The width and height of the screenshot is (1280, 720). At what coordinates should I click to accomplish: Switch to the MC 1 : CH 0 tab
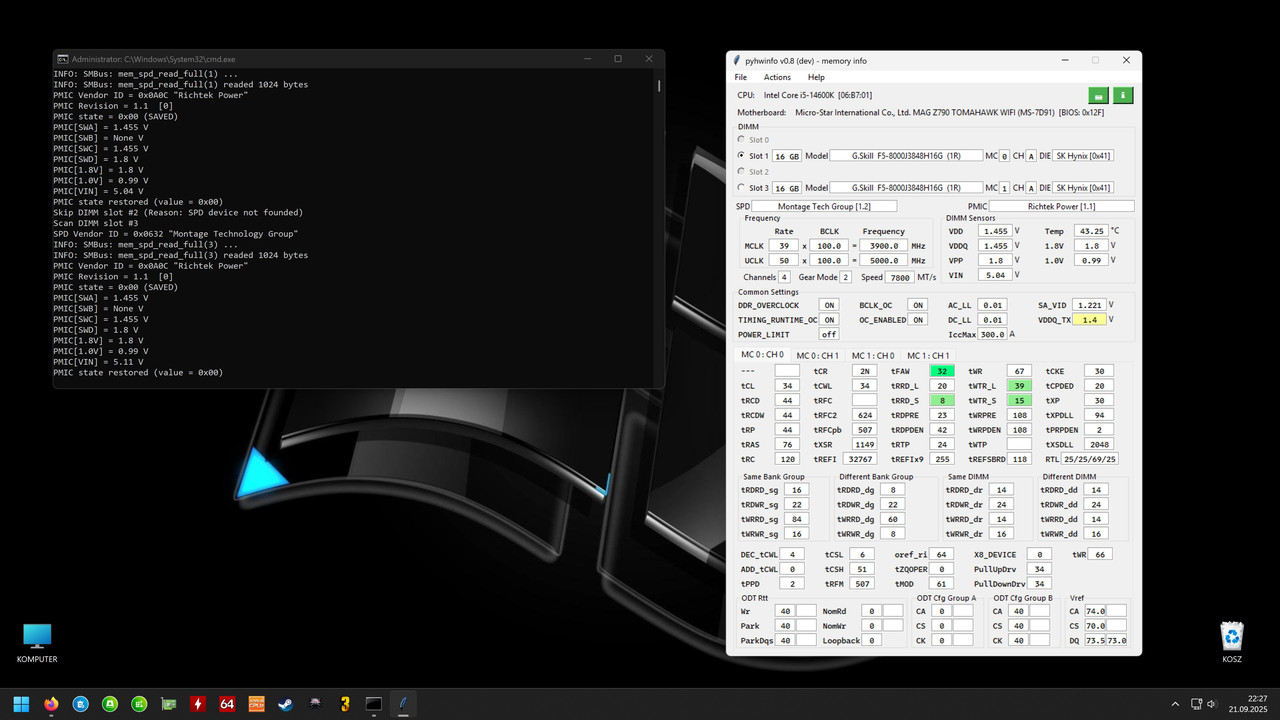873,355
